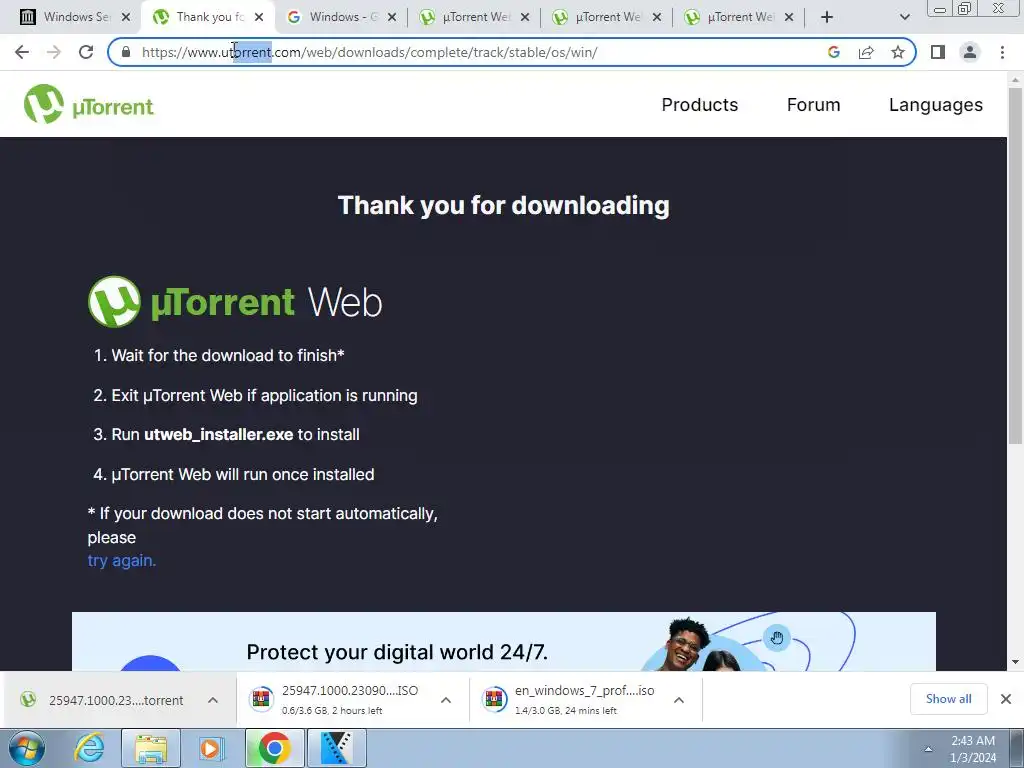The image size is (1024, 768).
Task: Click the browser forward arrow
Action: pos(54,52)
